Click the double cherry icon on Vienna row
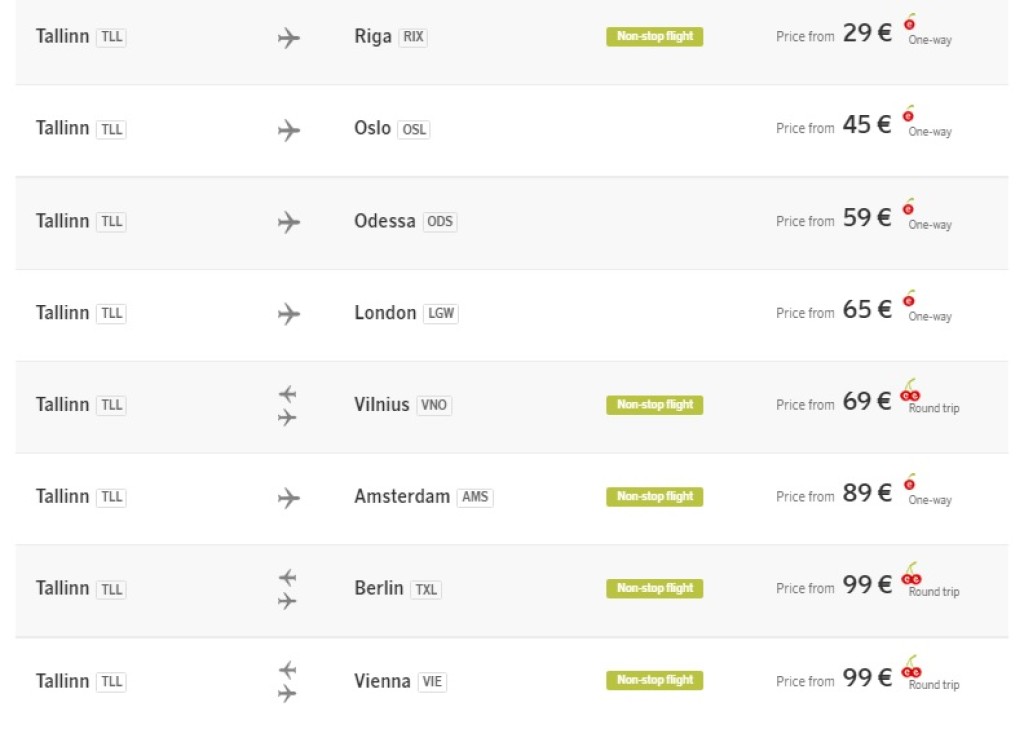Screen dimensions: 1024x729 [x=910, y=668]
